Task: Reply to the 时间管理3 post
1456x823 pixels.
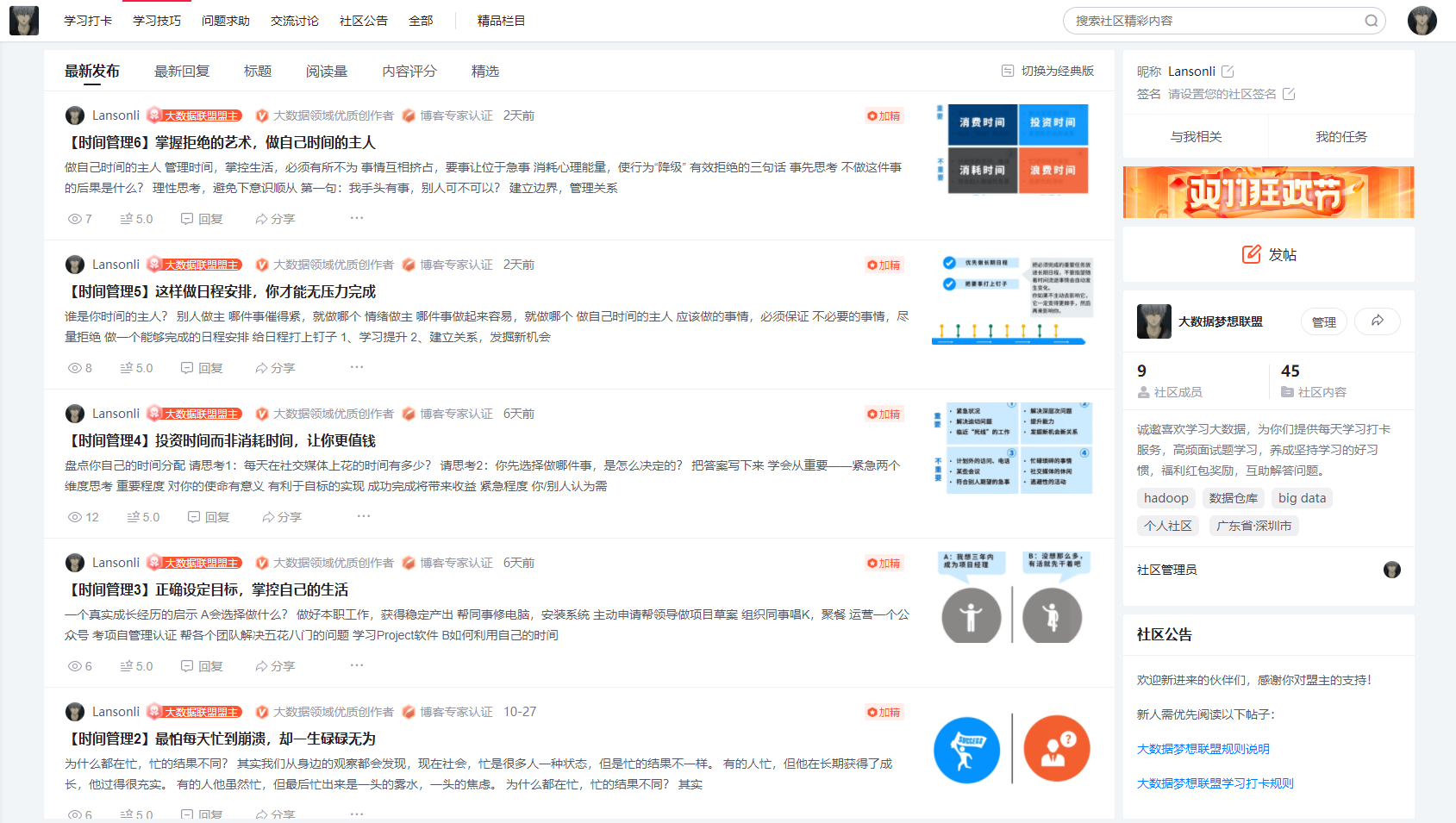Action: (202, 666)
